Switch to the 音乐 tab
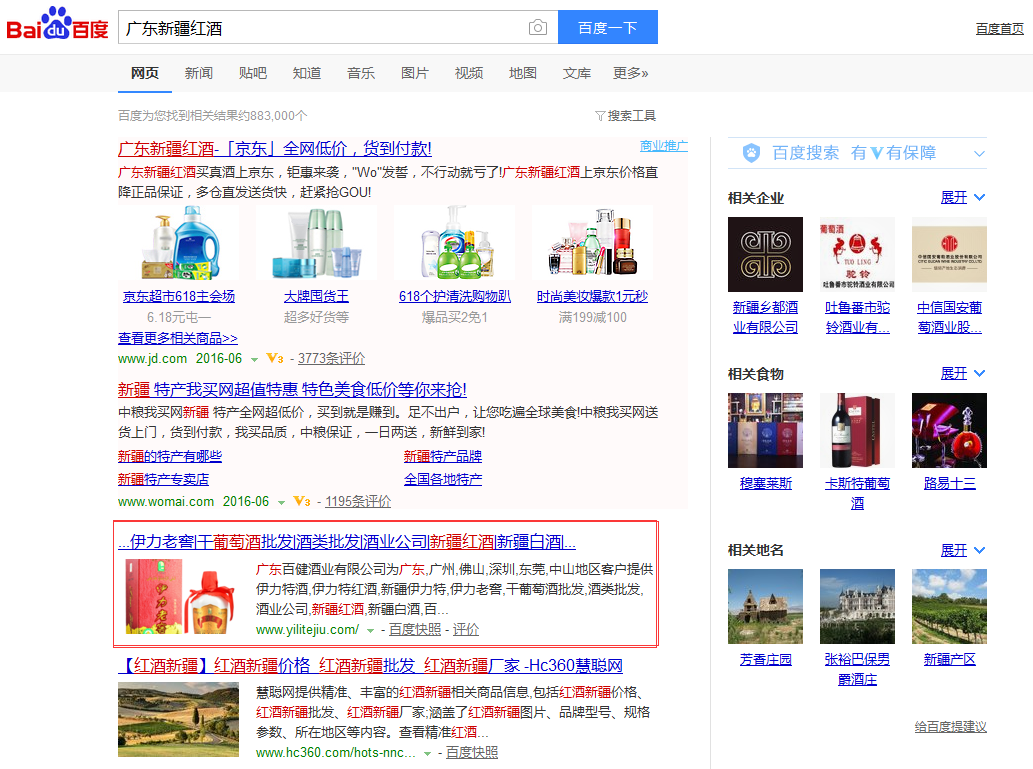 (x=361, y=73)
